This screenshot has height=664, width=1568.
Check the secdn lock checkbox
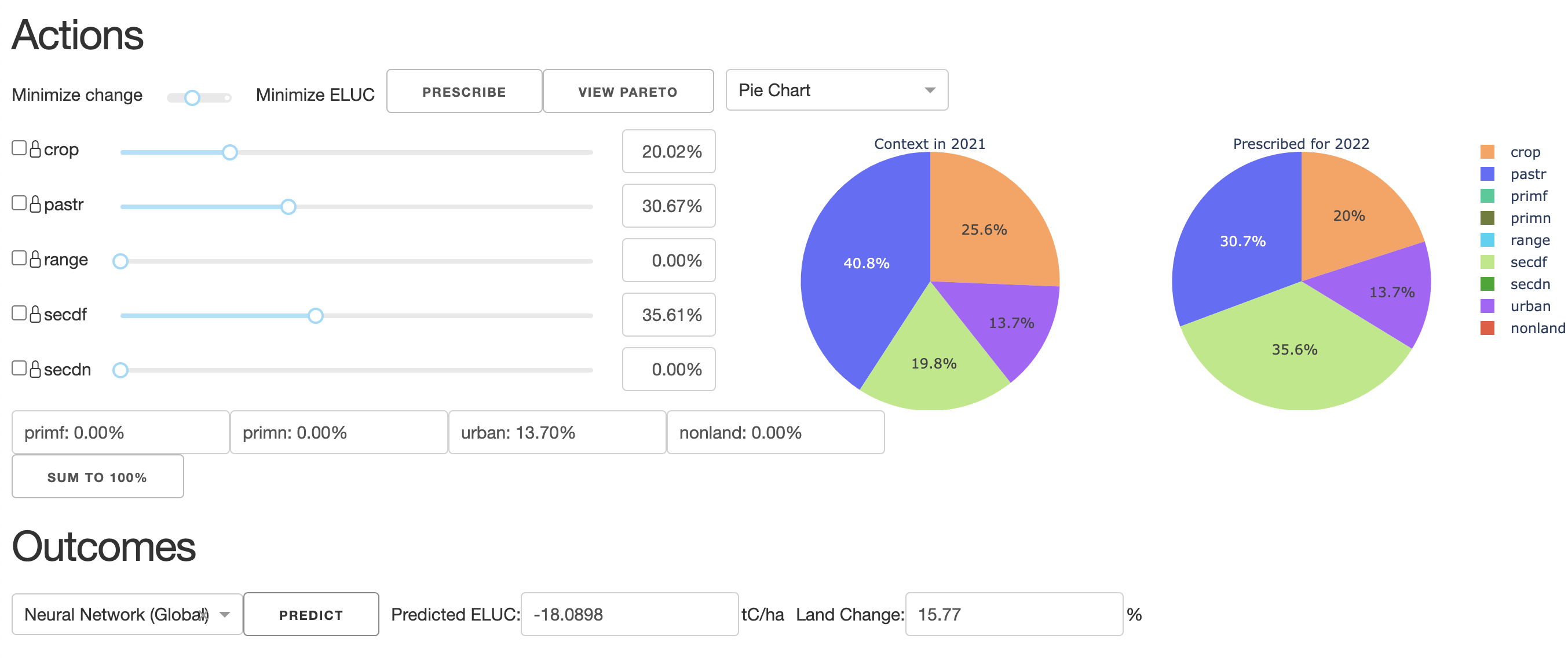tap(19, 368)
